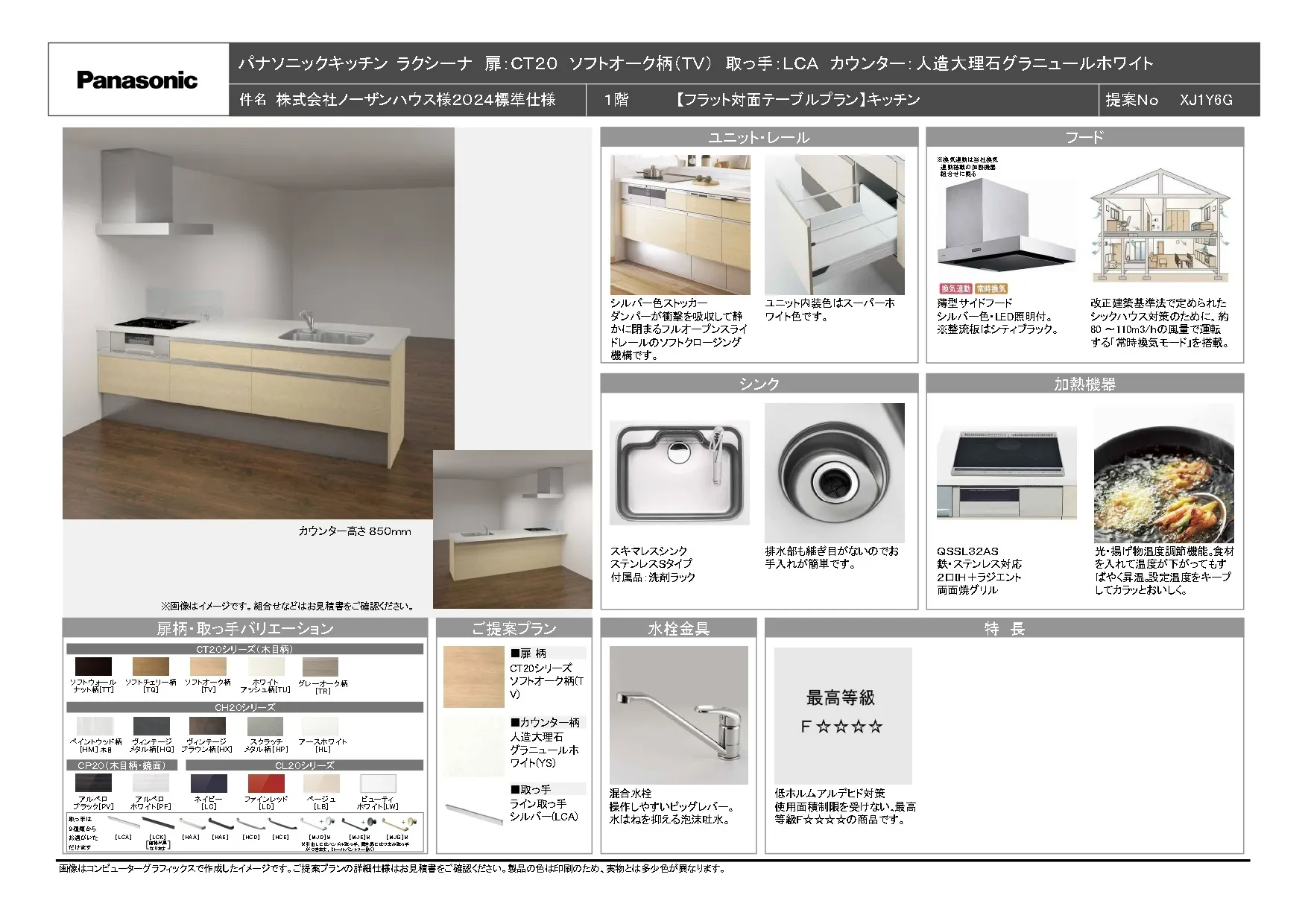Click the CL20シリーズ series header
1308x924 pixels.
304,765
